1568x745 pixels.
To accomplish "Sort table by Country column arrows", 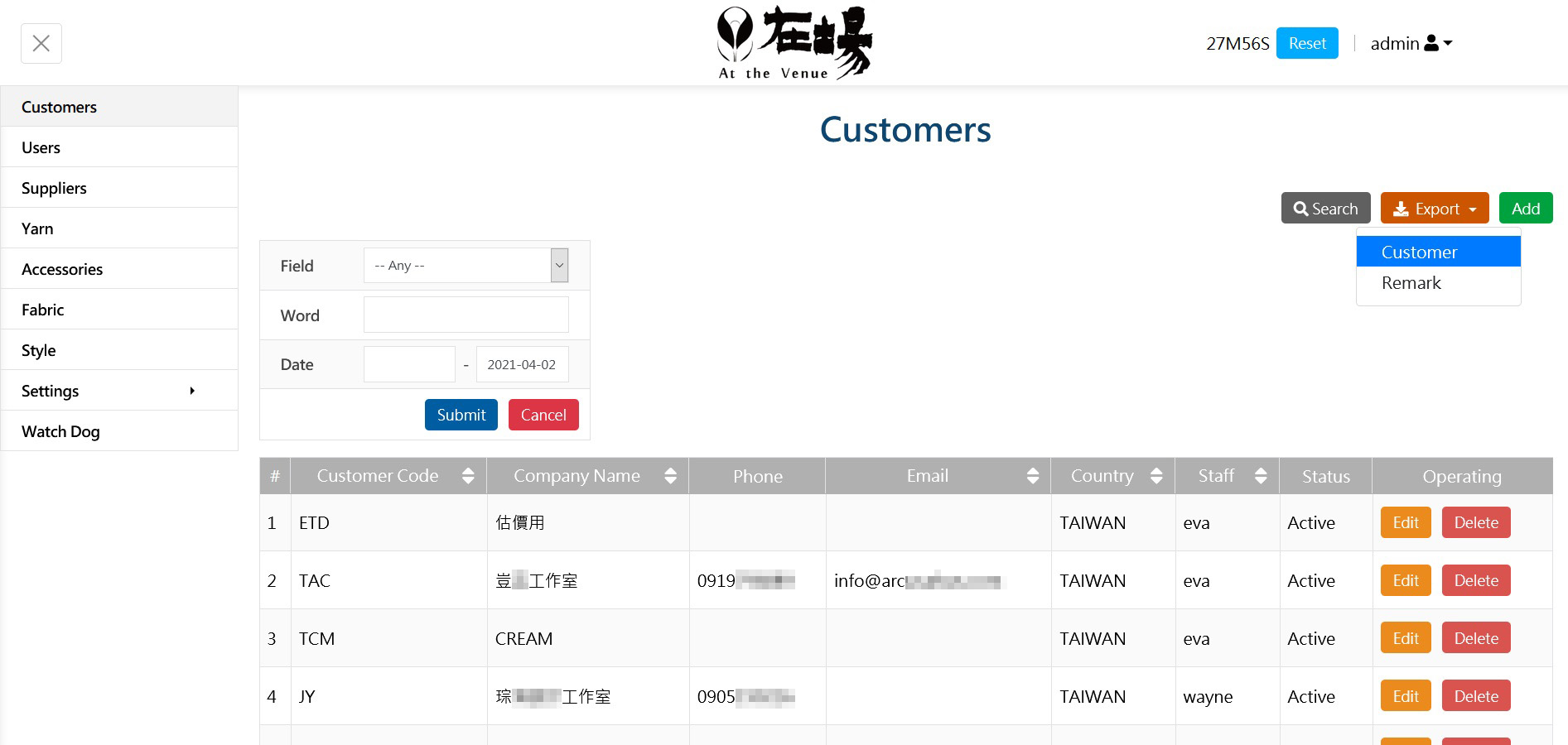I will 1156,476.
